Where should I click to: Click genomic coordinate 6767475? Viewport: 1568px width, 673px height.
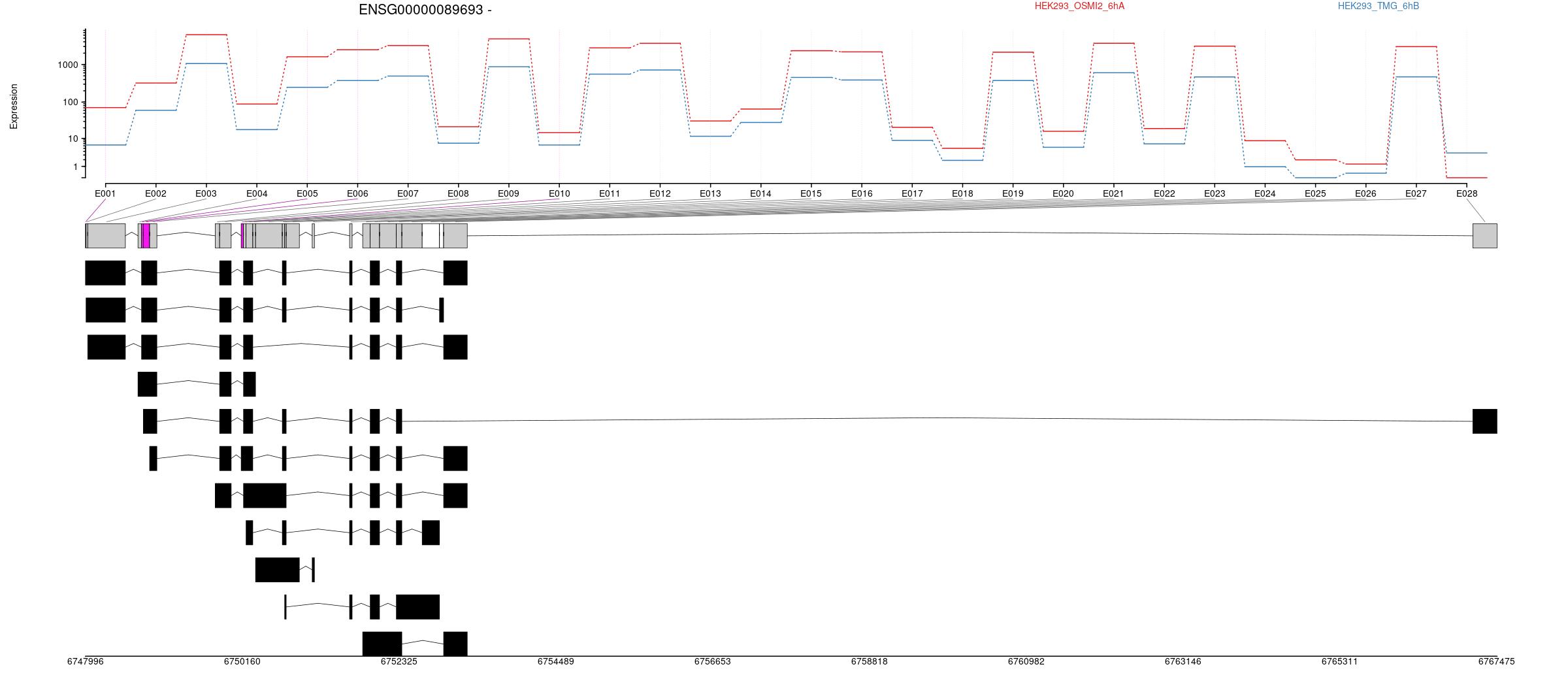pyautogui.click(x=1497, y=661)
